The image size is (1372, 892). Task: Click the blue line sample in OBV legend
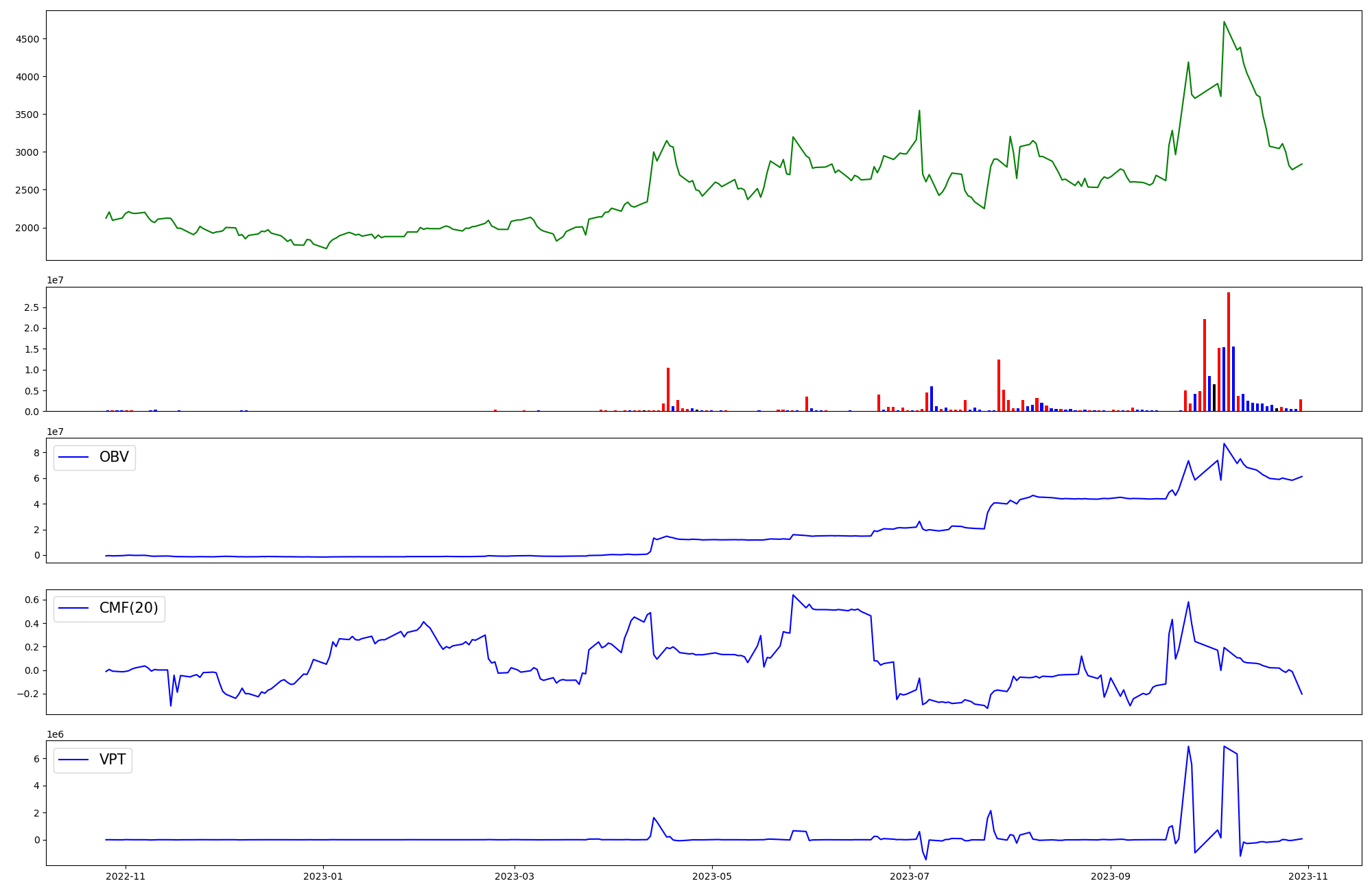pos(74,457)
